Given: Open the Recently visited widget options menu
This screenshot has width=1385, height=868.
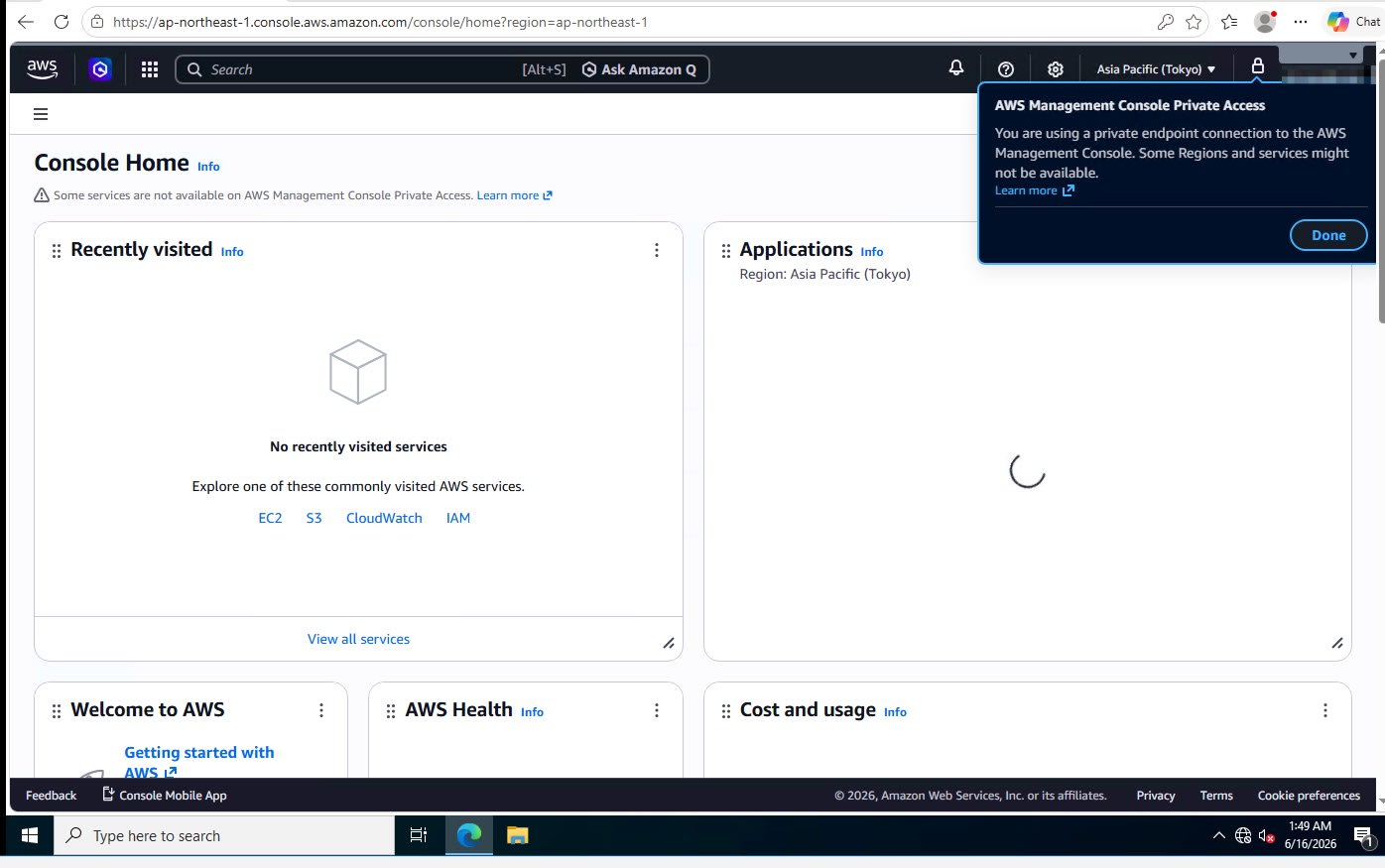Looking at the screenshot, I should [x=657, y=250].
